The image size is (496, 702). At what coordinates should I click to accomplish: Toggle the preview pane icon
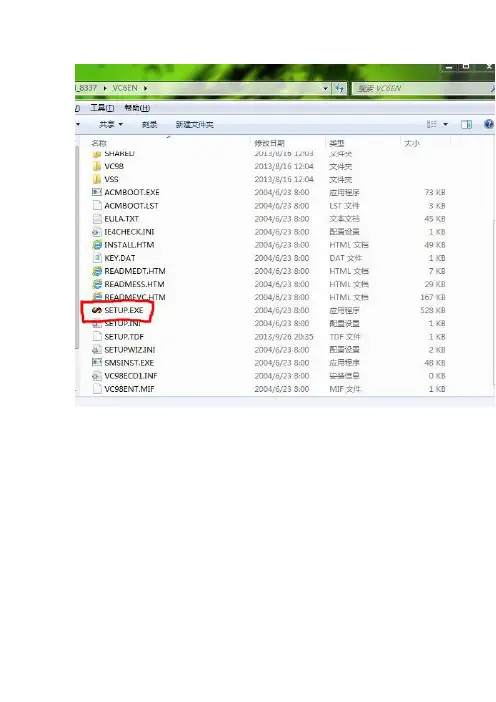tap(466, 124)
